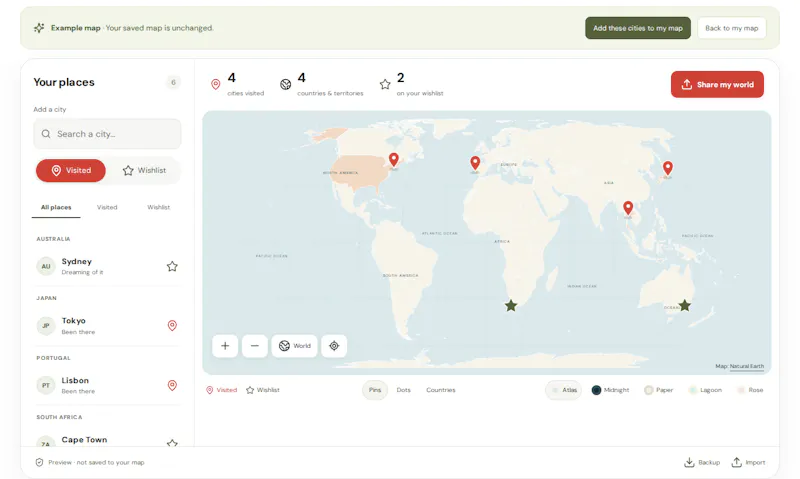Viewport: 800px width, 479px height.
Task: Toggle Visited markers in the legend
Action: pos(221,390)
